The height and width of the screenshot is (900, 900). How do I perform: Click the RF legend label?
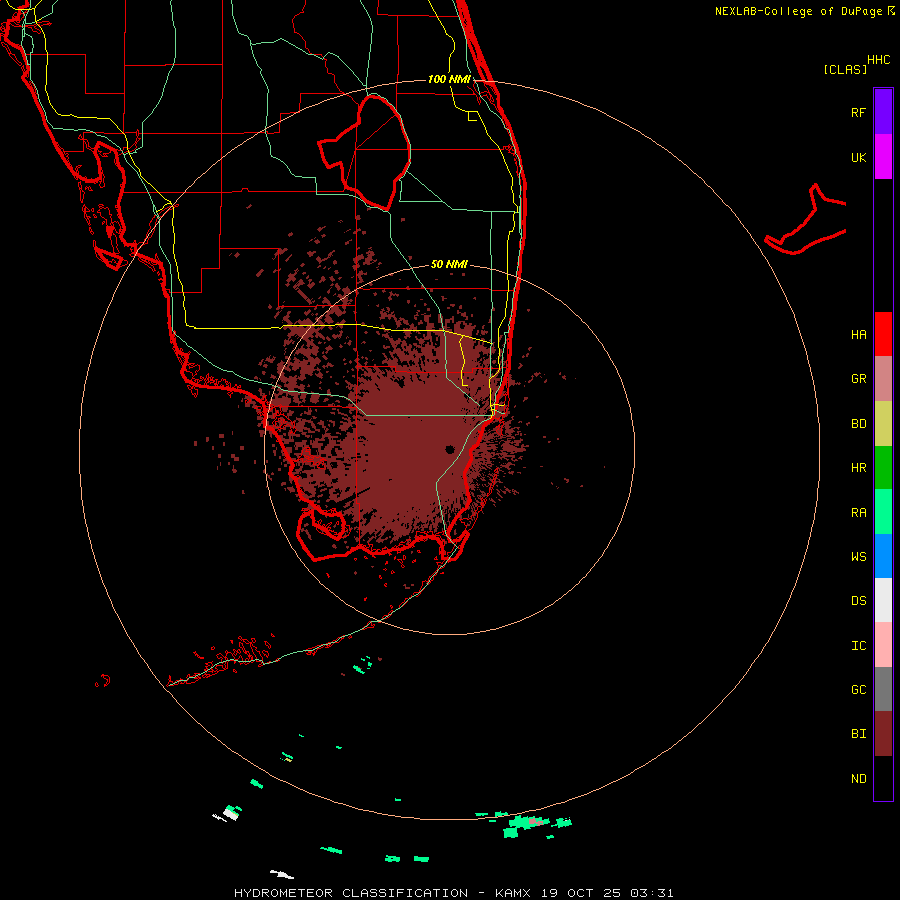858,112
